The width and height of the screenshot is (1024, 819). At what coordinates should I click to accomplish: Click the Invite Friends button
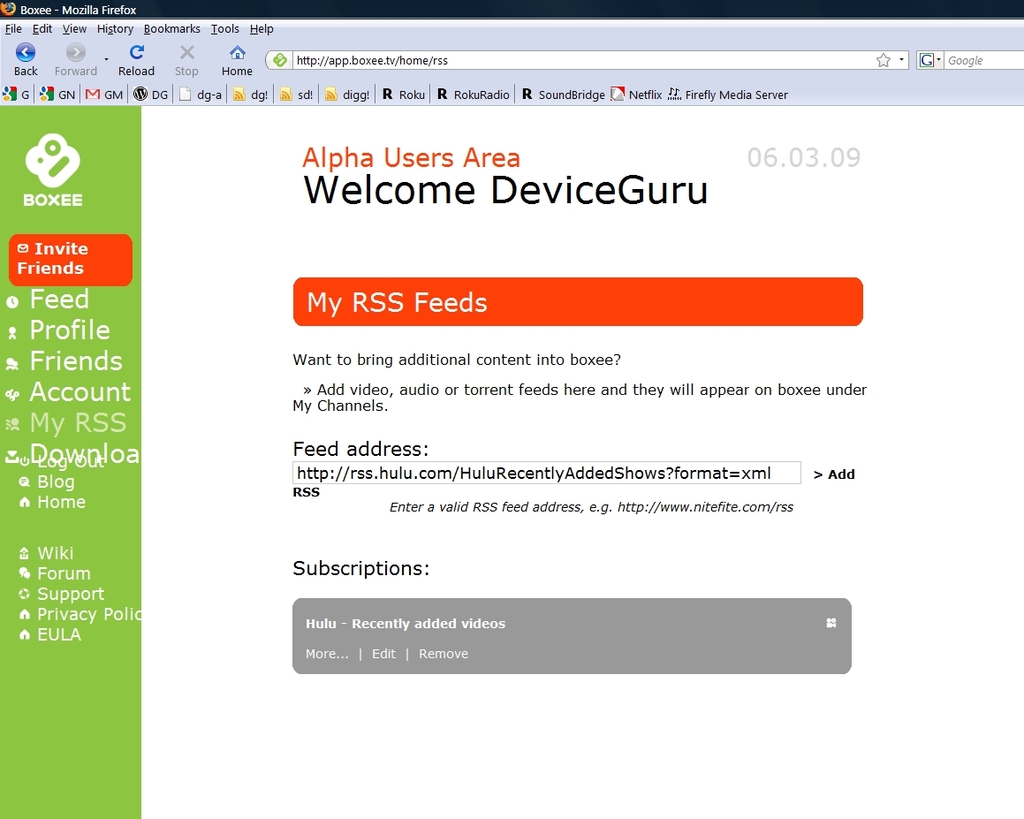coord(71,259)
